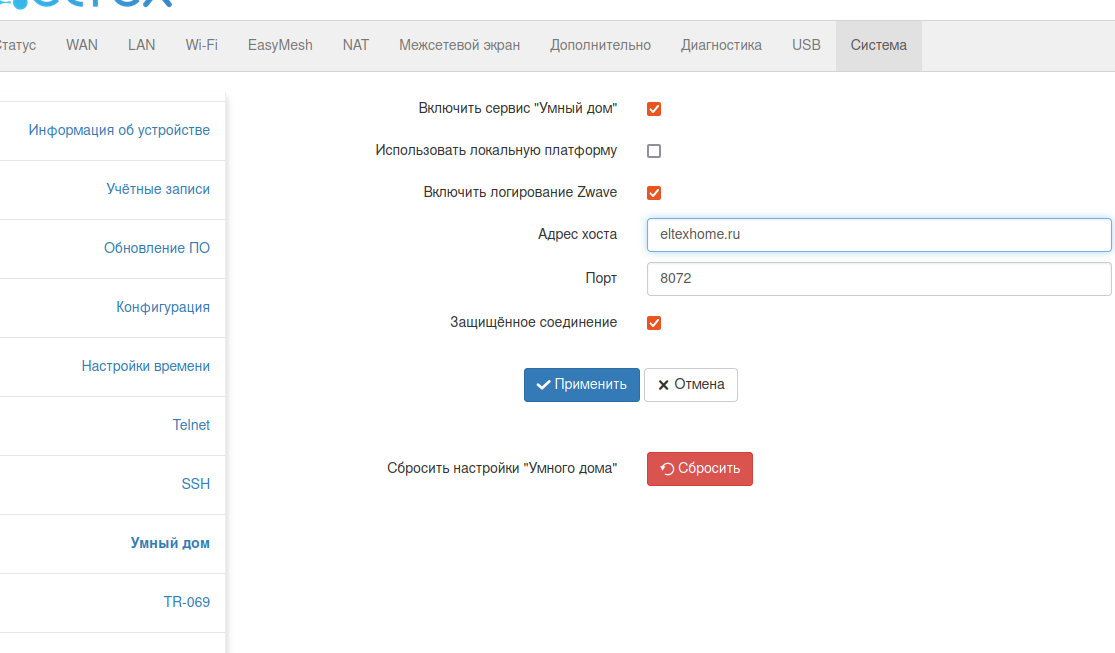Go to "Обновление ПО" in sidebar

tap(157, 248)
